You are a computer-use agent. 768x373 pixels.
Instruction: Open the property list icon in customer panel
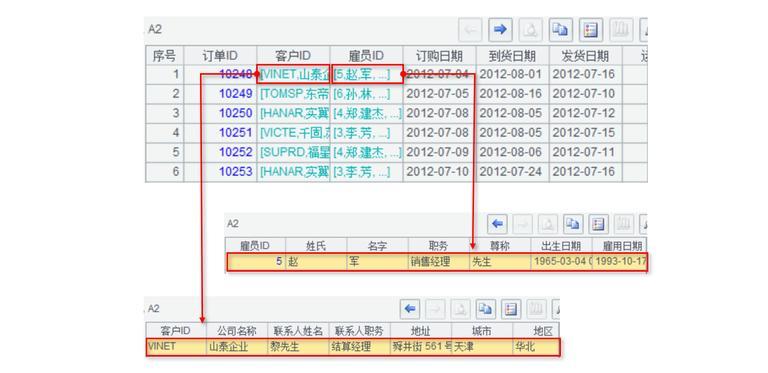click(511, 309)
